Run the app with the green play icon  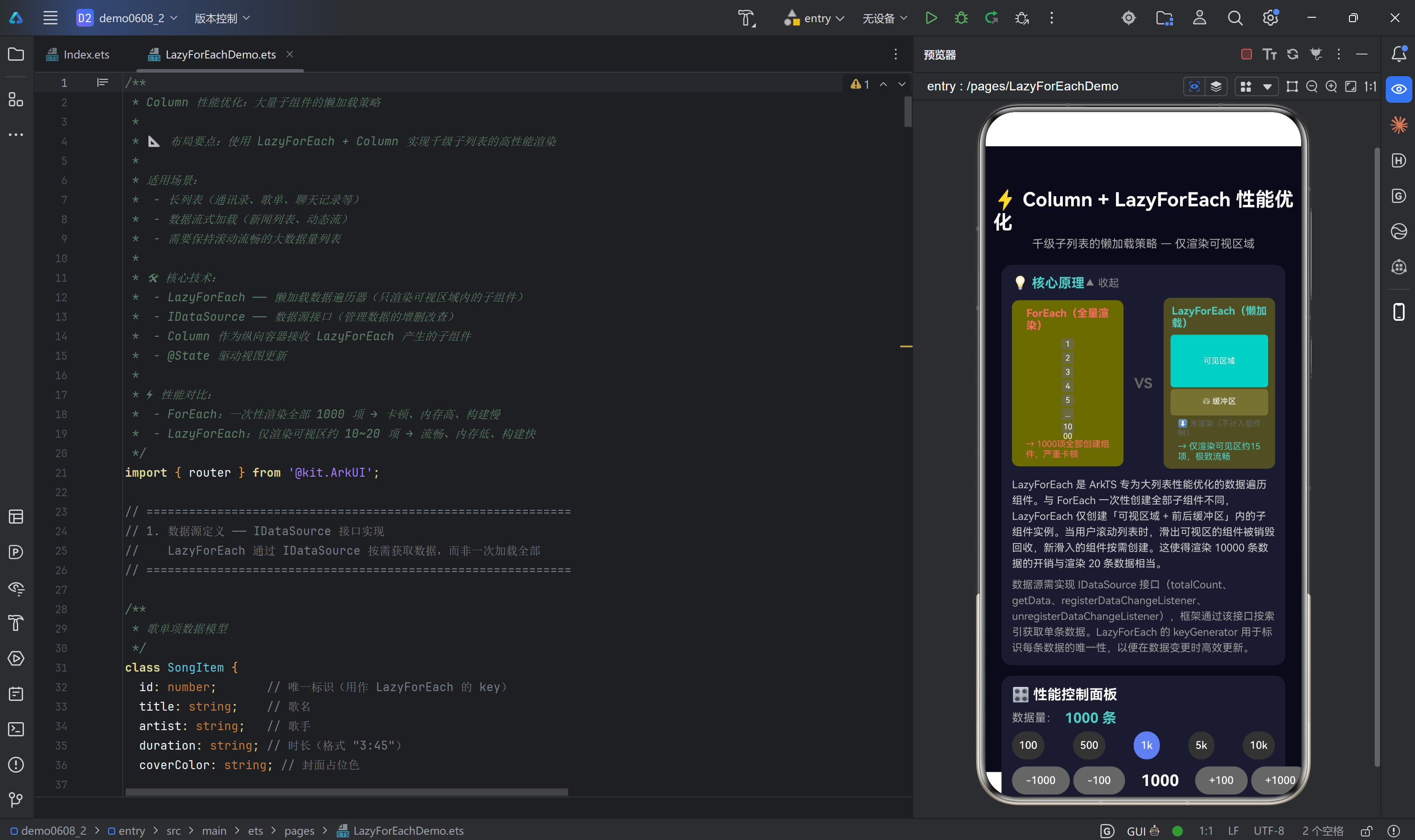coord(931,18)
